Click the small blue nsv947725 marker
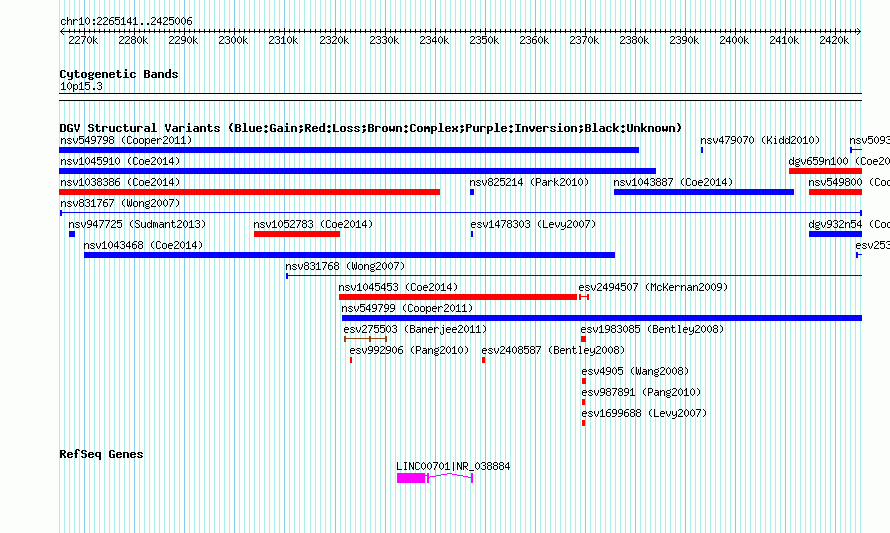Screen dimensions: 890x533 [72, 234]
